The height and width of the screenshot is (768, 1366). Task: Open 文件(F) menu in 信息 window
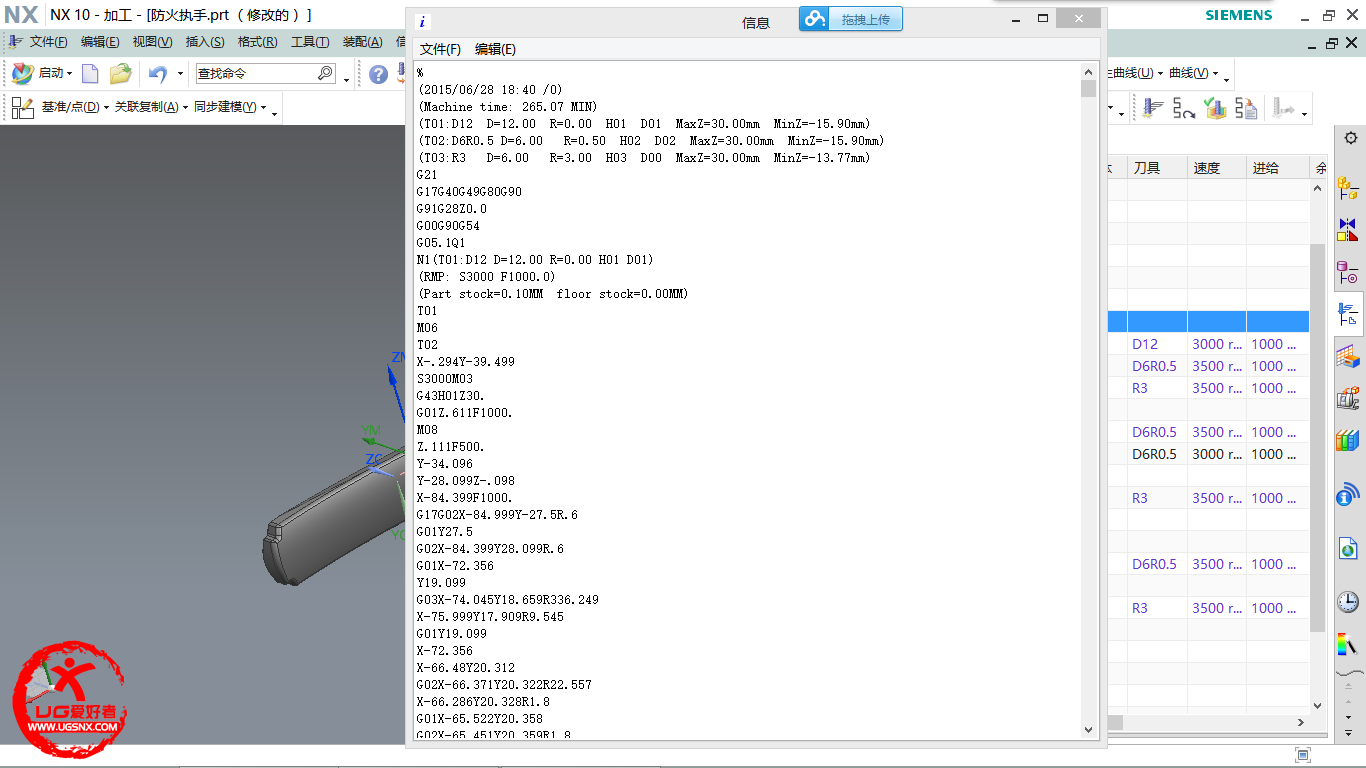(440, 49)
